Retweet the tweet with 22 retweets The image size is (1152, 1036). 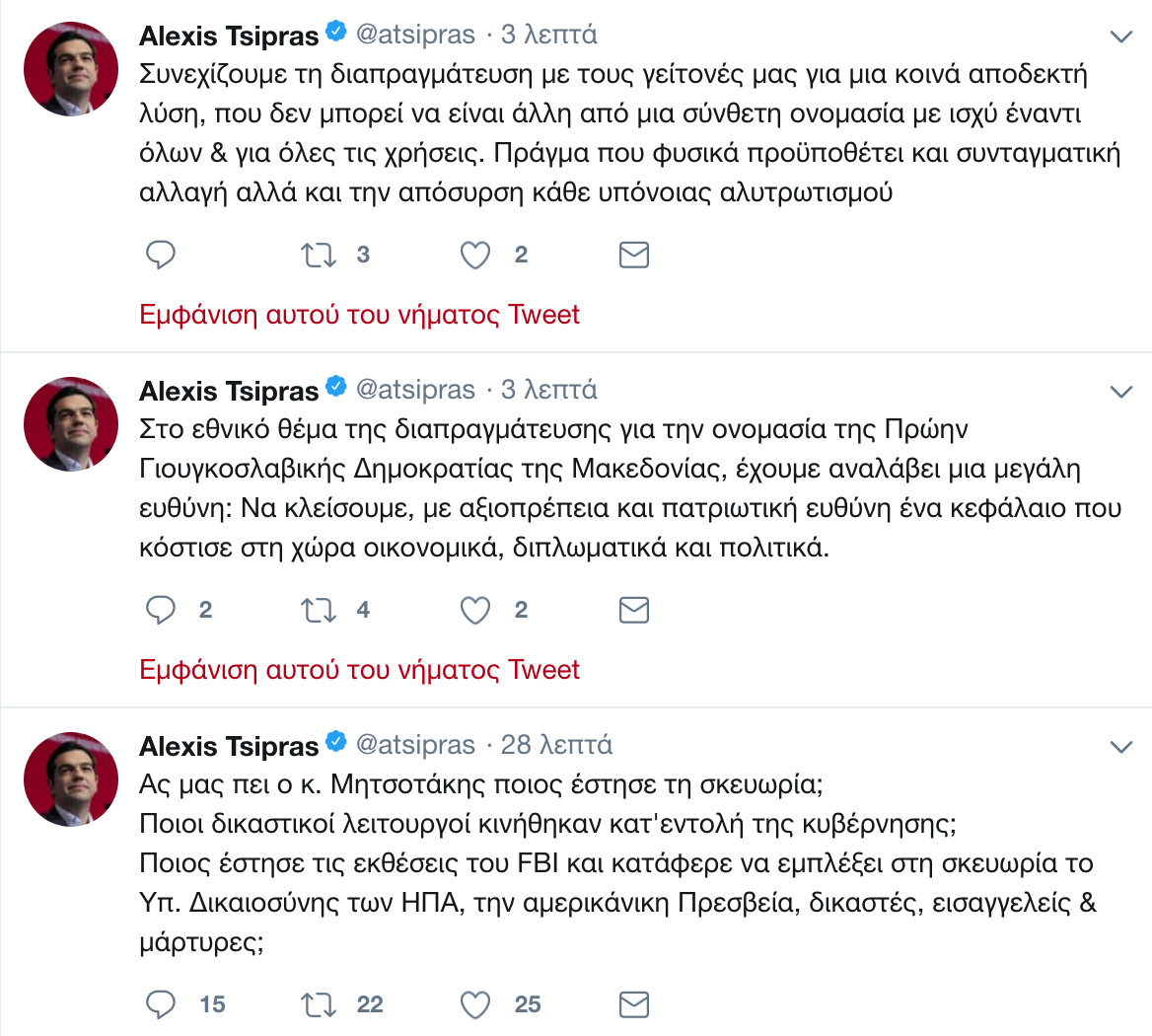coord(319,1005)
